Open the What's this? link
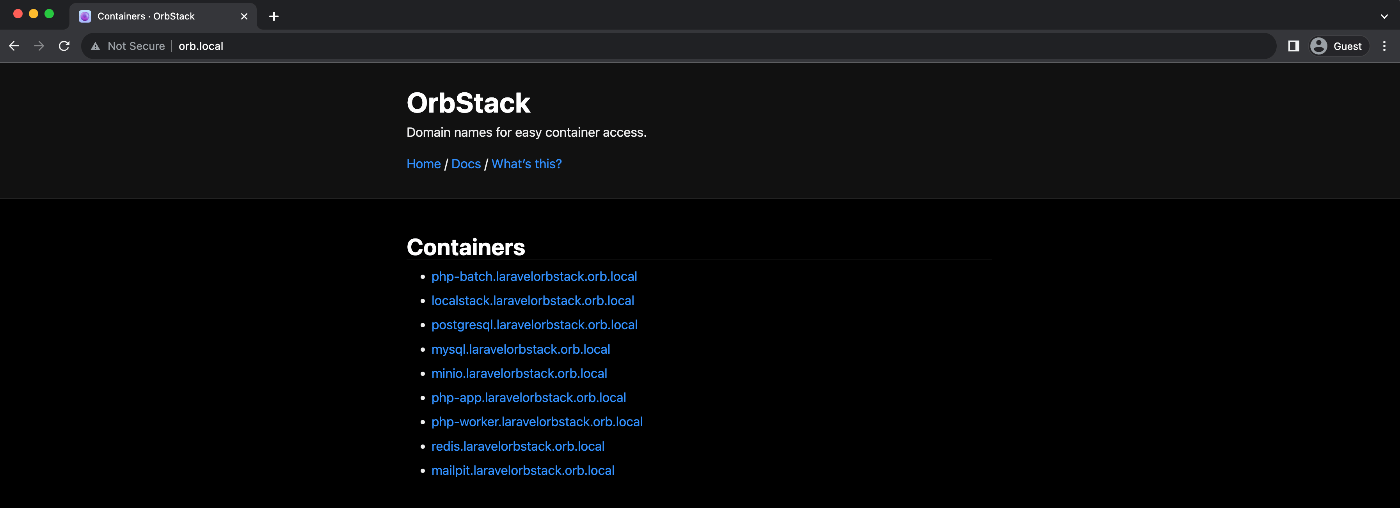 point(527,164)
